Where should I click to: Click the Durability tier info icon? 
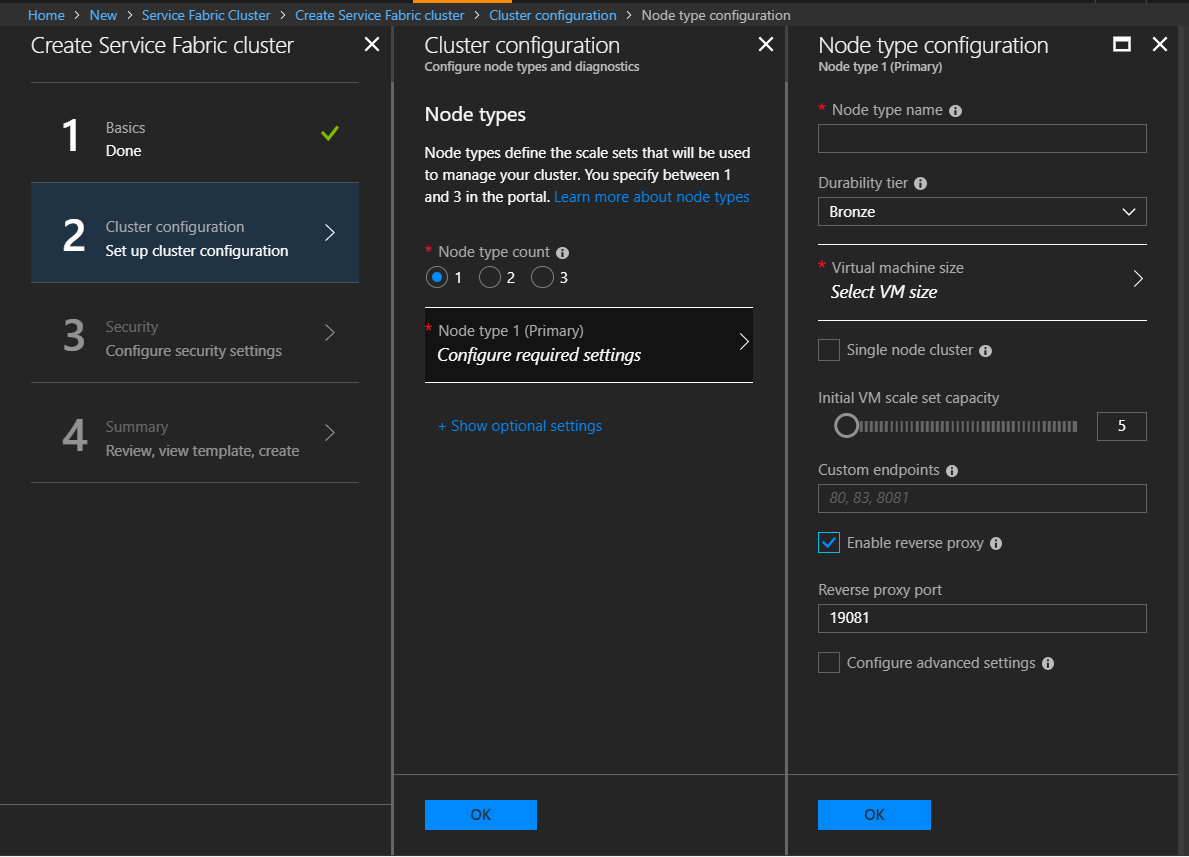920,184
